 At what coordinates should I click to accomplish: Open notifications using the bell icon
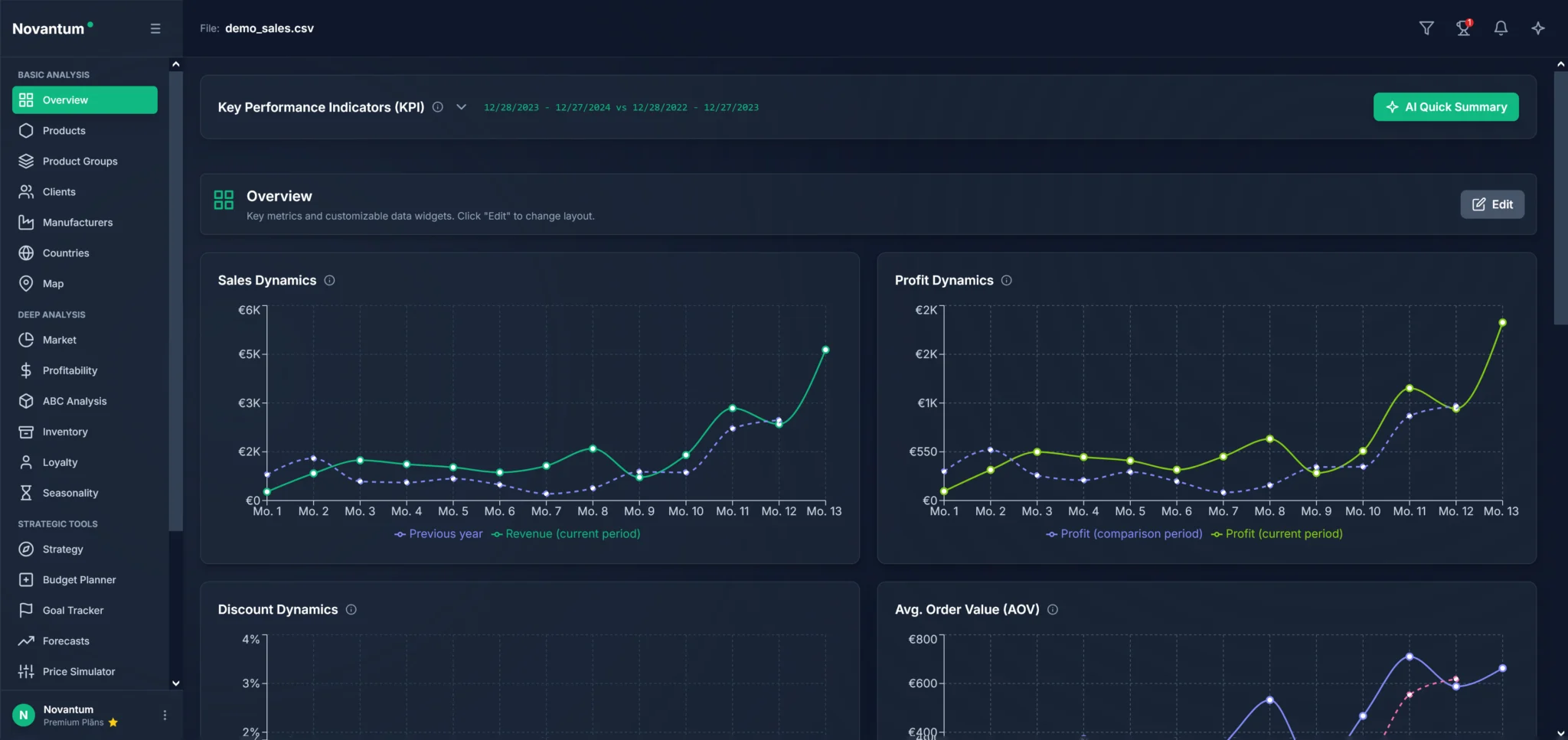pyautogui.click(x=1499, y=28)
